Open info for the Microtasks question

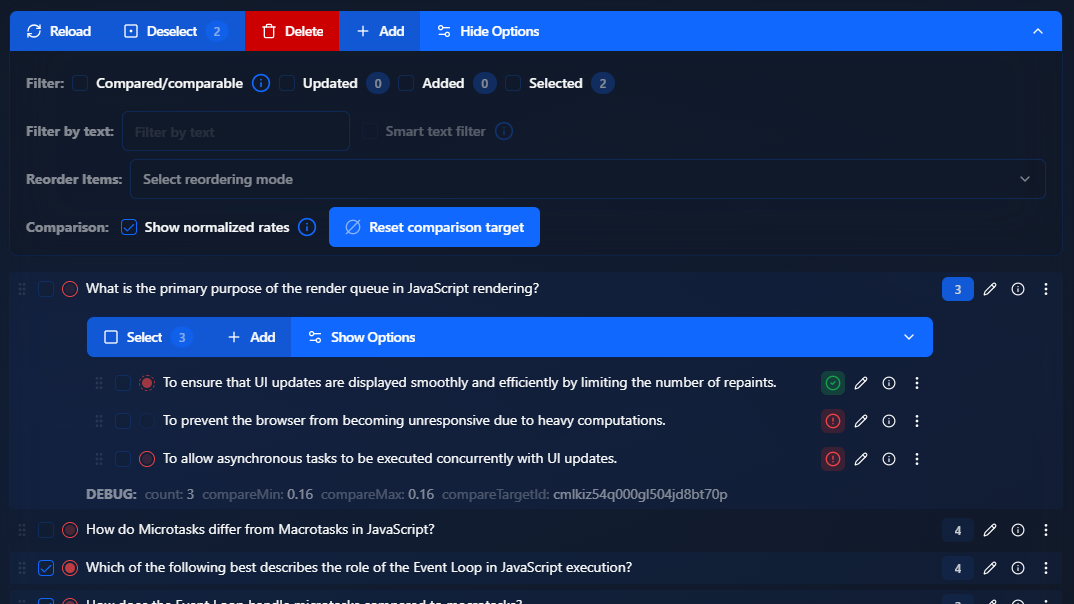(x=1018, y=530)
